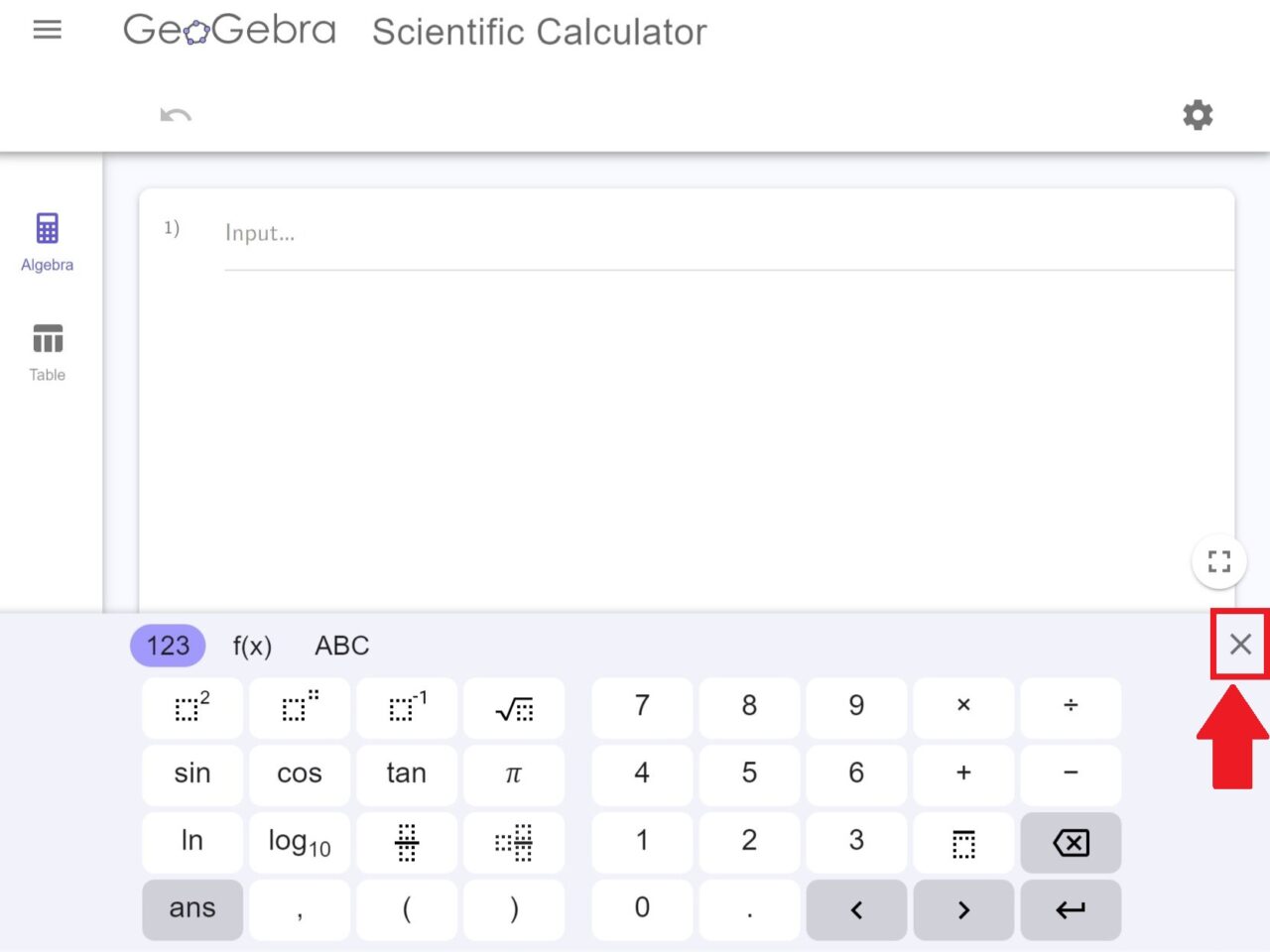Switch to the f(x) keyboard tab

pyautogui.click(x=252, y=646)
